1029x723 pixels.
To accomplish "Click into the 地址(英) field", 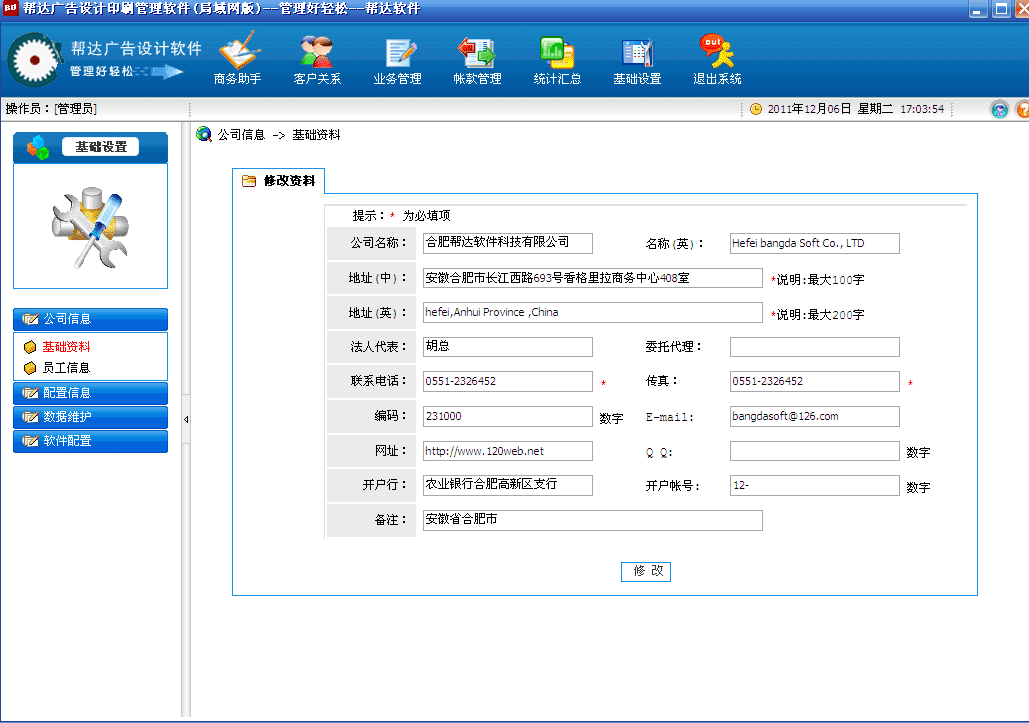I will coord(593,312).
